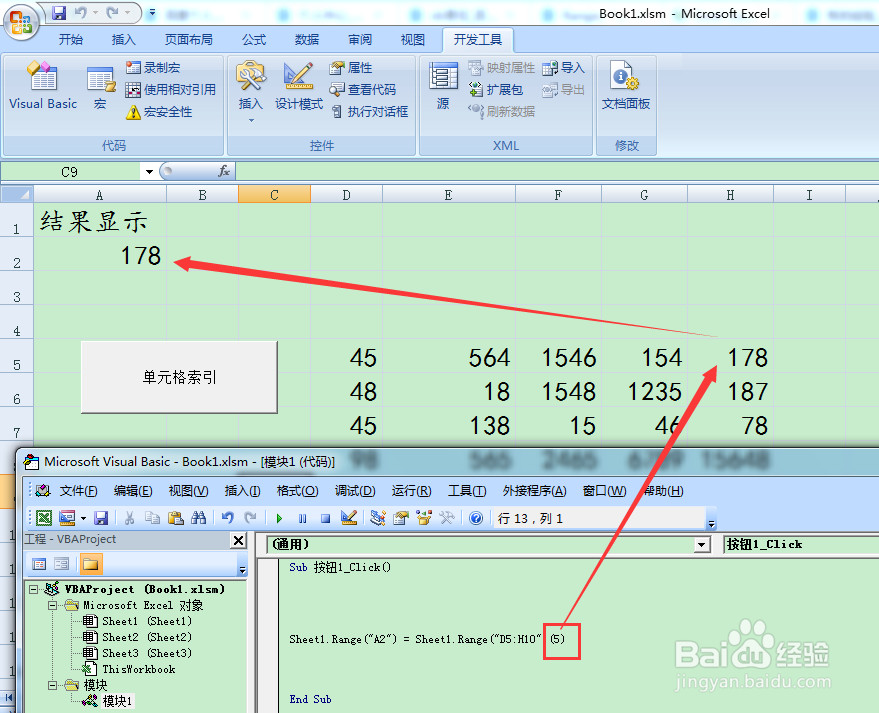Image resolution: width=879 pixels, height=713 pixels.
Task: Open 宏安全性 macro security settings
Action: click(x=159, y=112)
